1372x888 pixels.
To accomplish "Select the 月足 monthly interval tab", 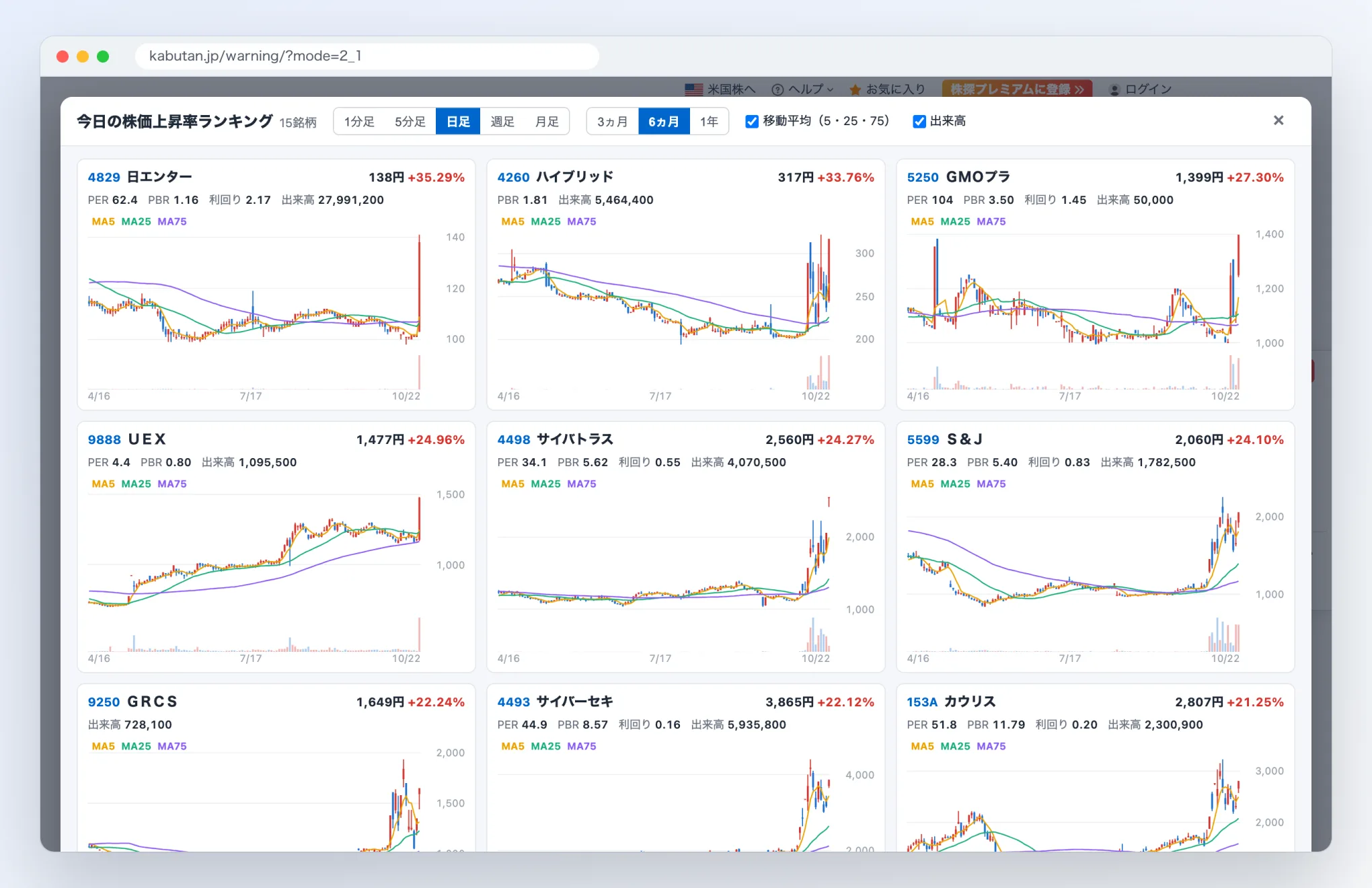I will (x=547, y=121).
